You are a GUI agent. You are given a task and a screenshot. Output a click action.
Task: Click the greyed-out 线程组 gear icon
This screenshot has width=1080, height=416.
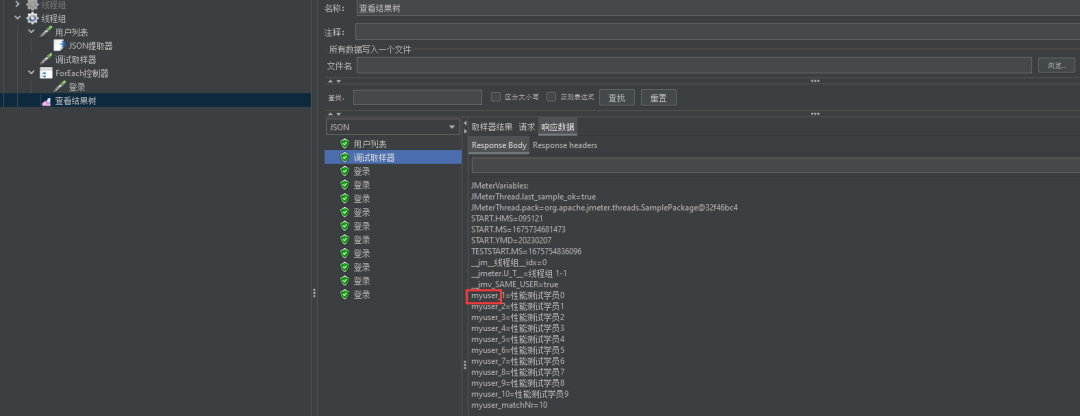click(x=32, y=4)
